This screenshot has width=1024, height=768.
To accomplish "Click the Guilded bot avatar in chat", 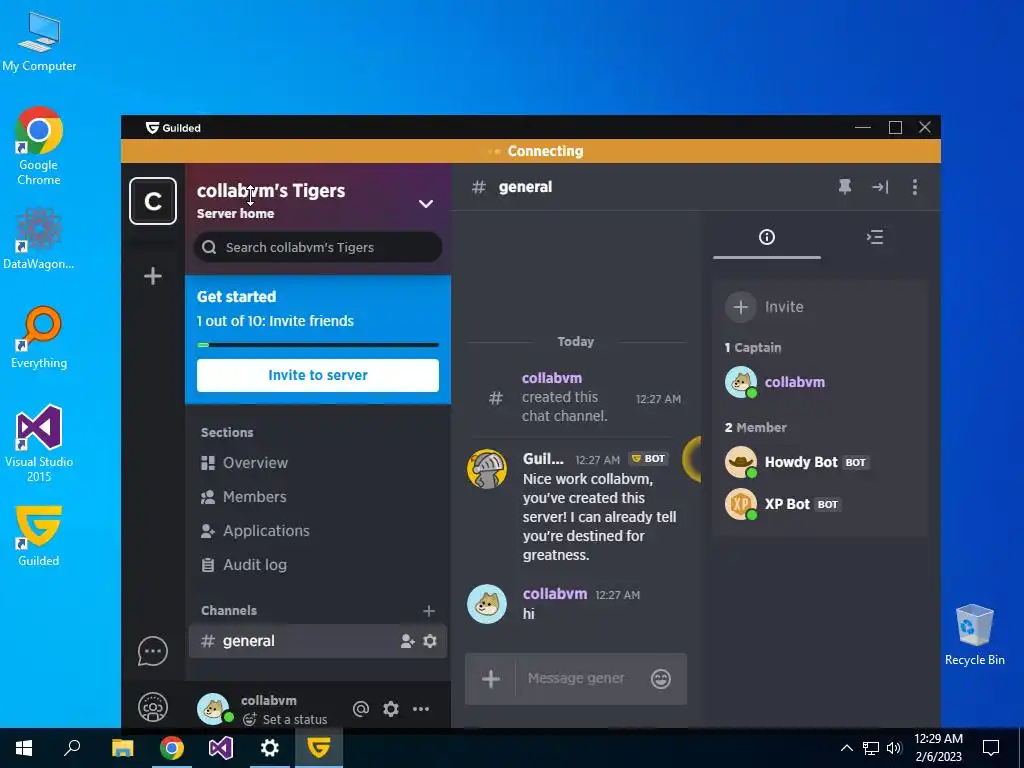I will [x=487, y=469].
